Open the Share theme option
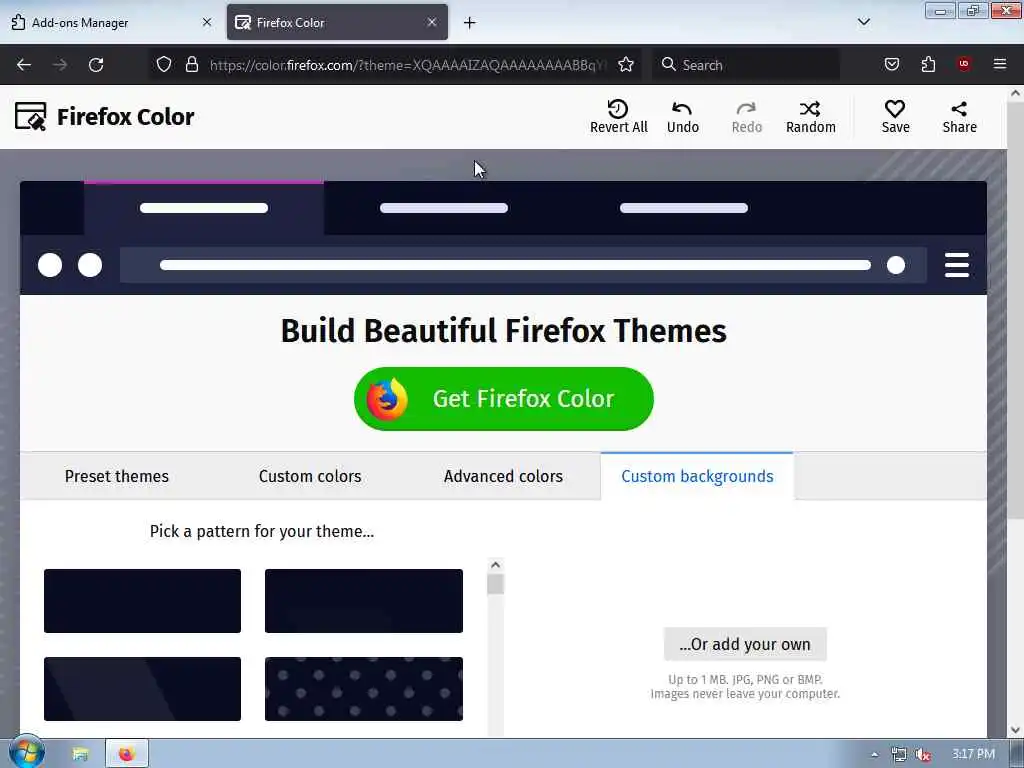This screenshot has height=768, width=1024. click(x=959, y=117)
